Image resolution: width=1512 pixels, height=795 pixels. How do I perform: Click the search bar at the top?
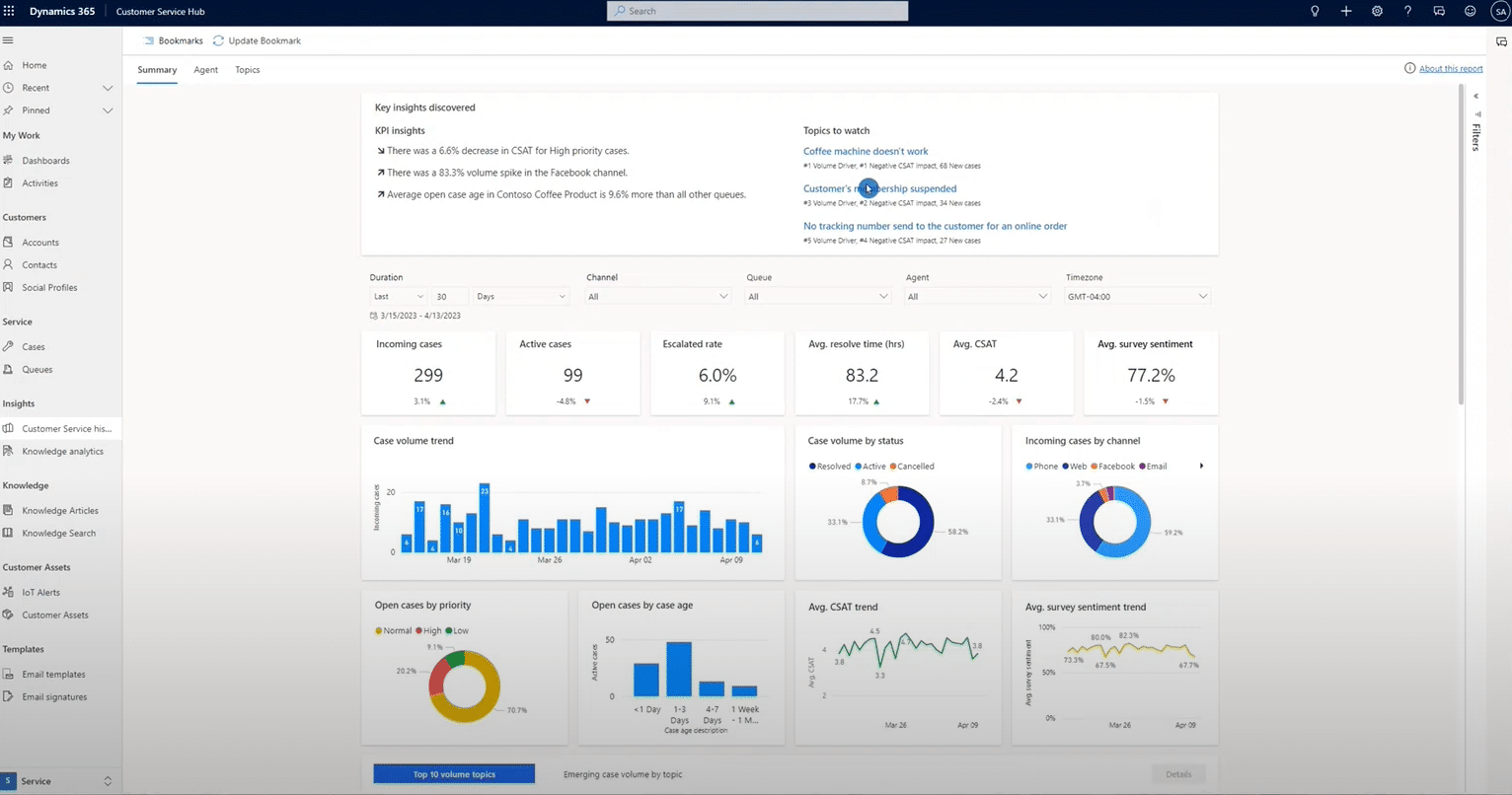click(x=756, y=11)
